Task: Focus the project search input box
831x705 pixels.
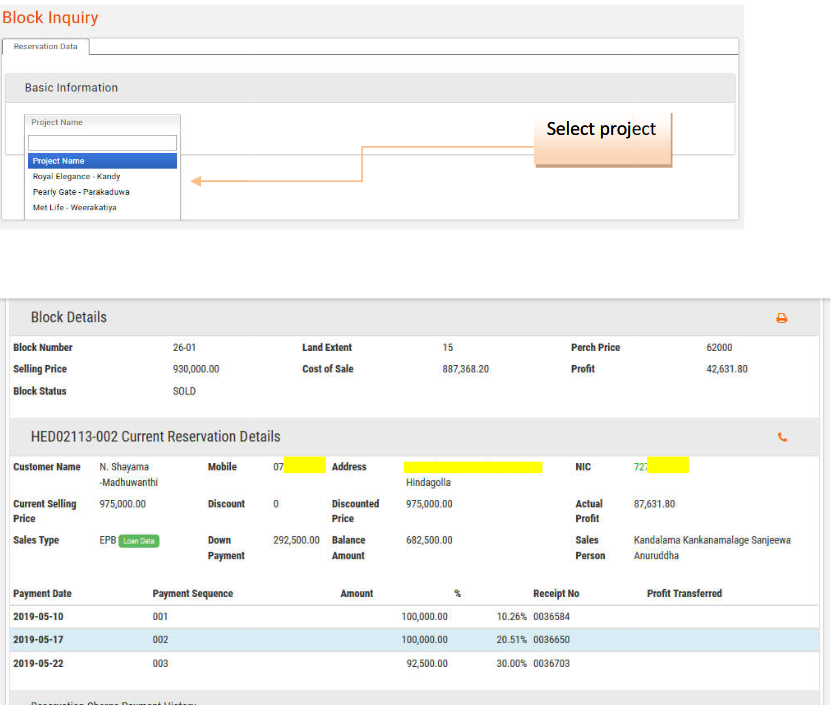Action: pos(102,143)
